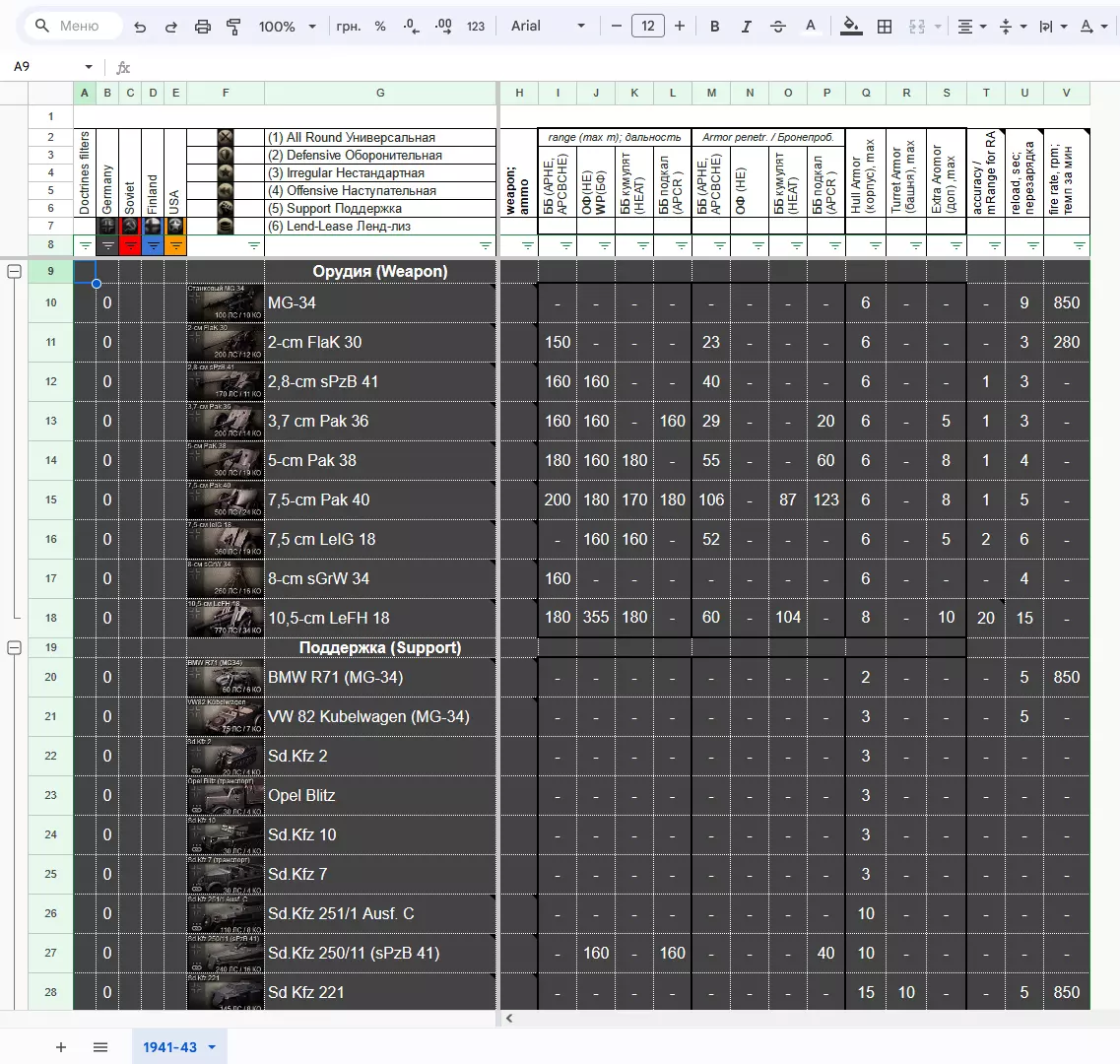Toggle the filter in column A row 8
The width and height of the screenshot is (1120, 1064).
tap(85, 245)
